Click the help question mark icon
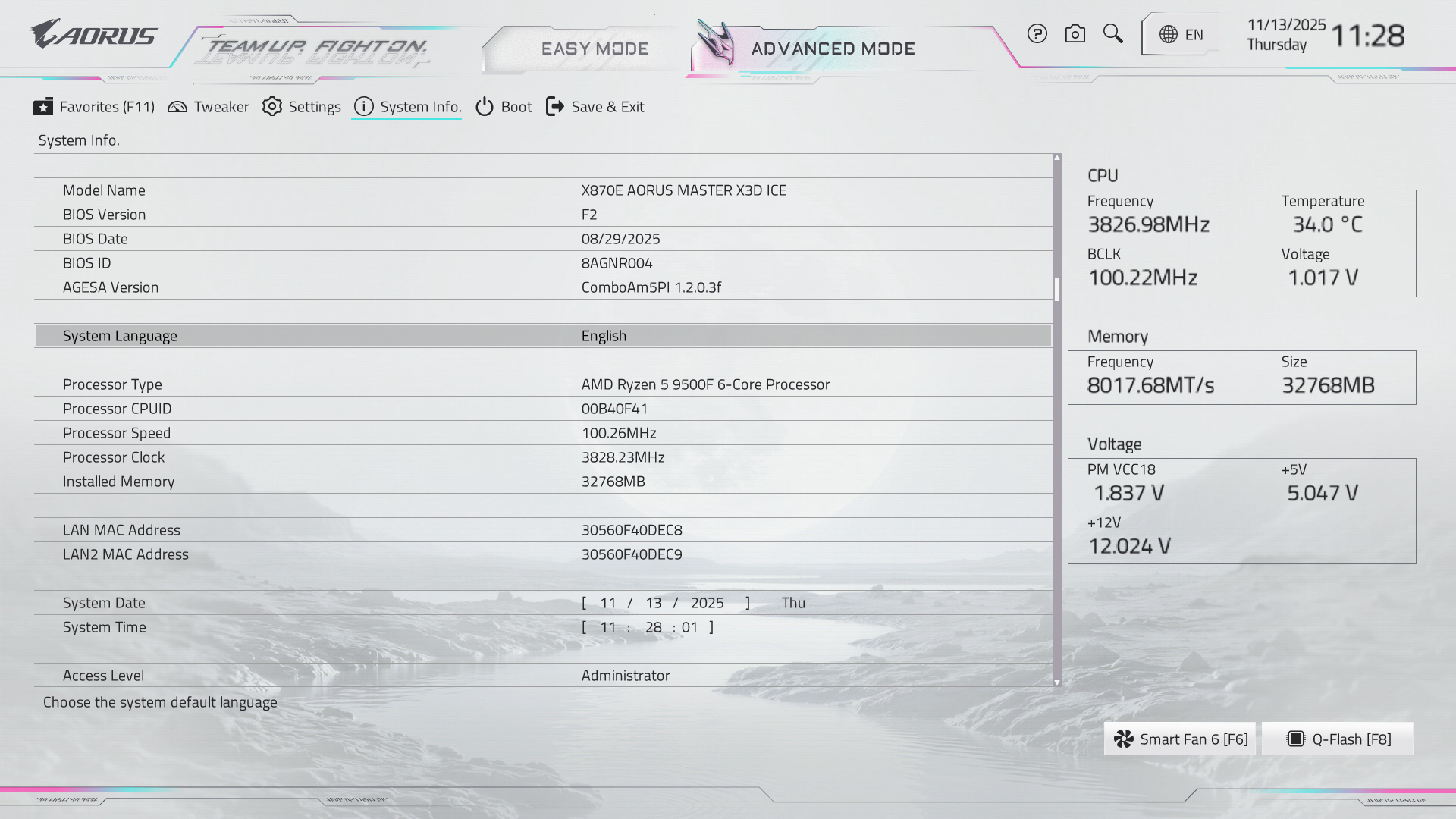Viewport: 1456px width, 819px height. click(1037, 34)
